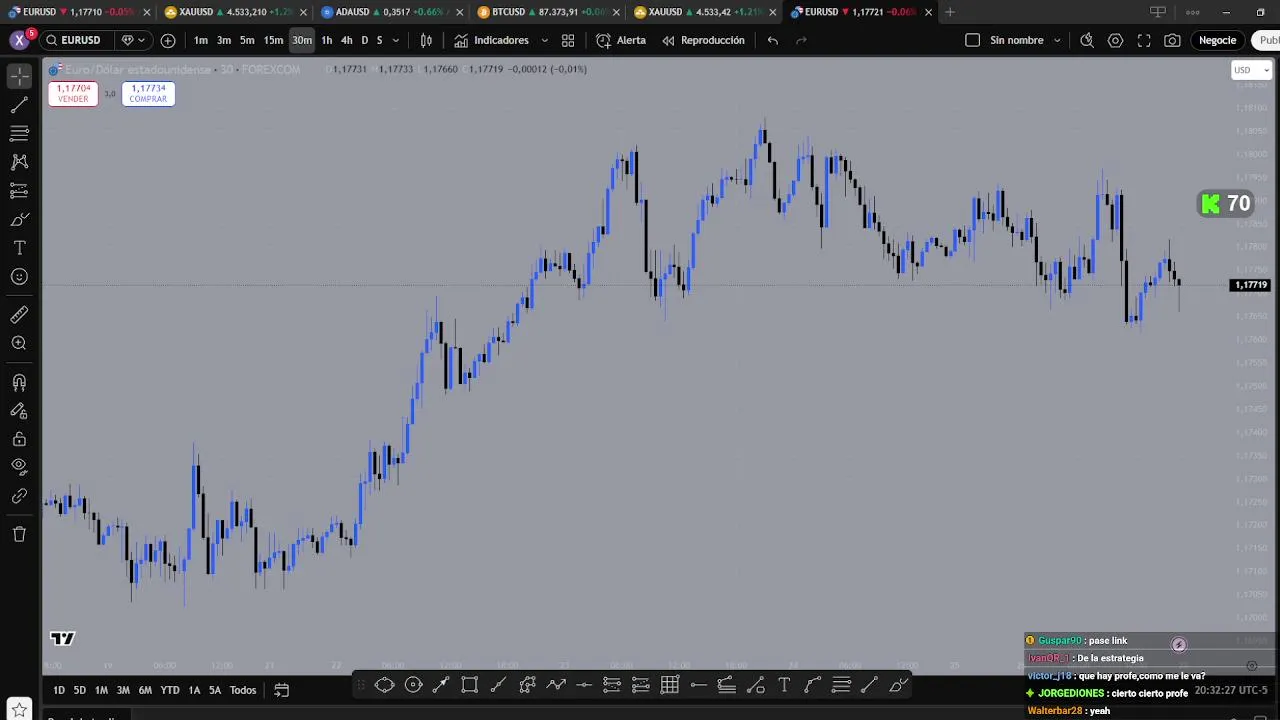The width and height of the screenshot is (1280, 720).
Task: Open the forecasting and measurement tools
Action: tap(19, 191)
